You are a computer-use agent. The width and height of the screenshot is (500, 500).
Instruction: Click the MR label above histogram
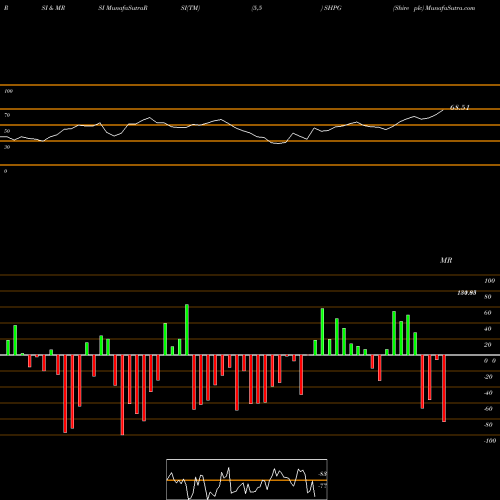click(x=446, y=260)
